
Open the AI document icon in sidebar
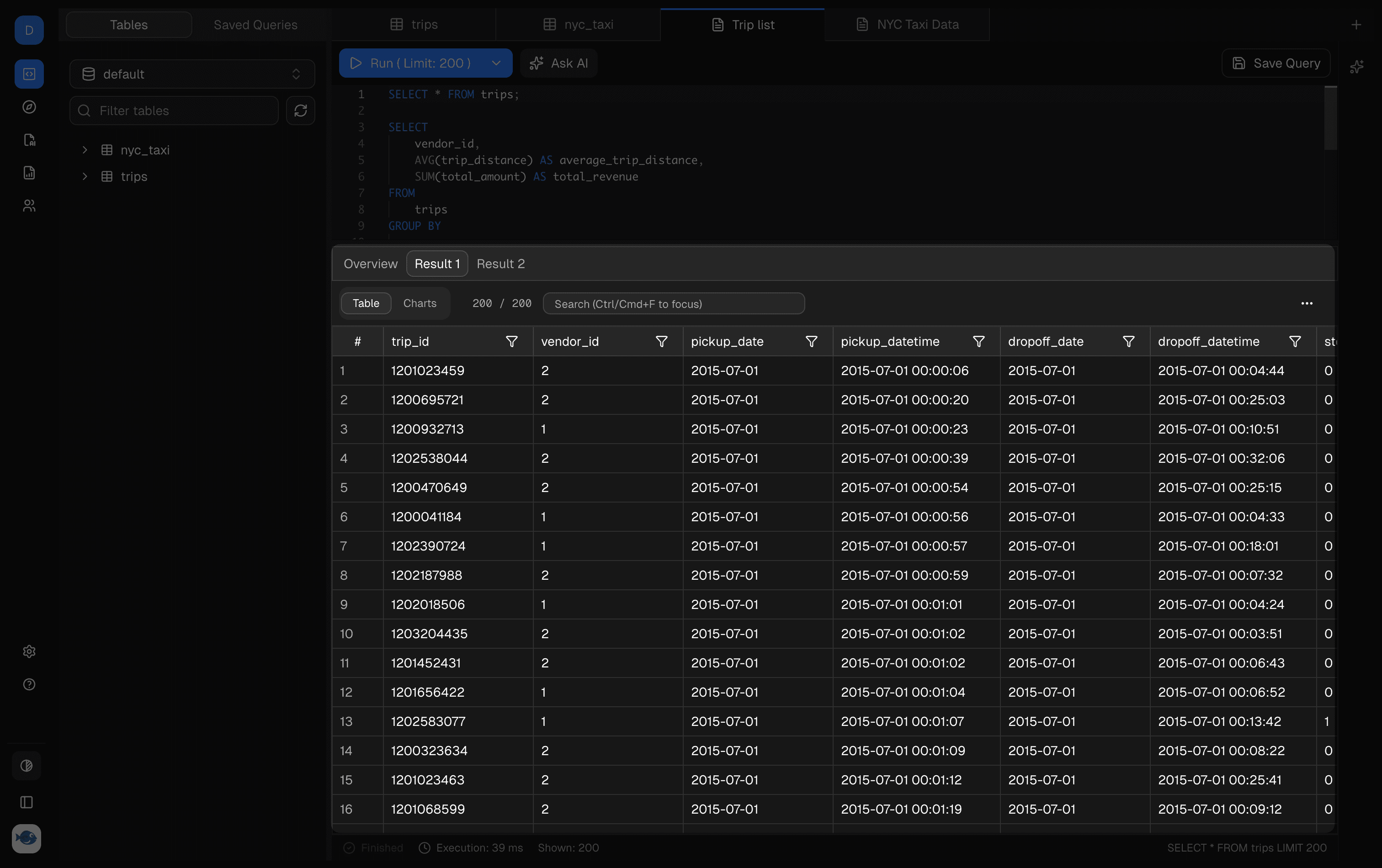coord(29,140)
